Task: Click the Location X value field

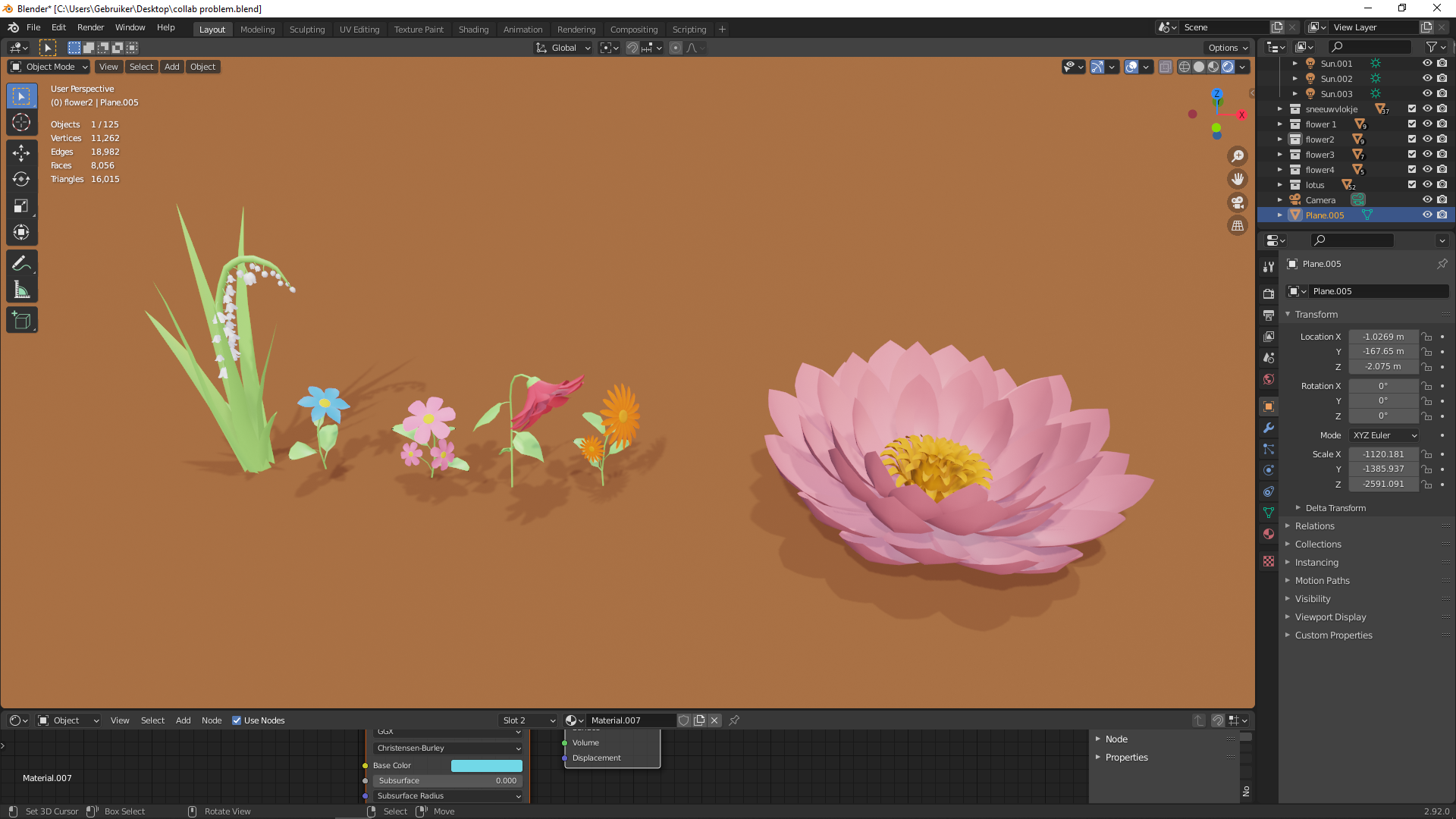Action: click(x=1382, y=337)
